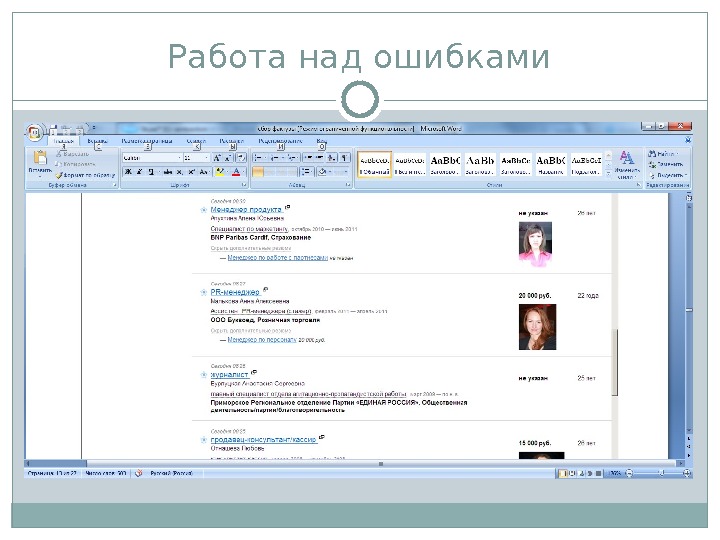Viewport: 720px width, 540px height.
Task: Open the 'Менеджер продукта' resume link
Action: click(246, 209)
